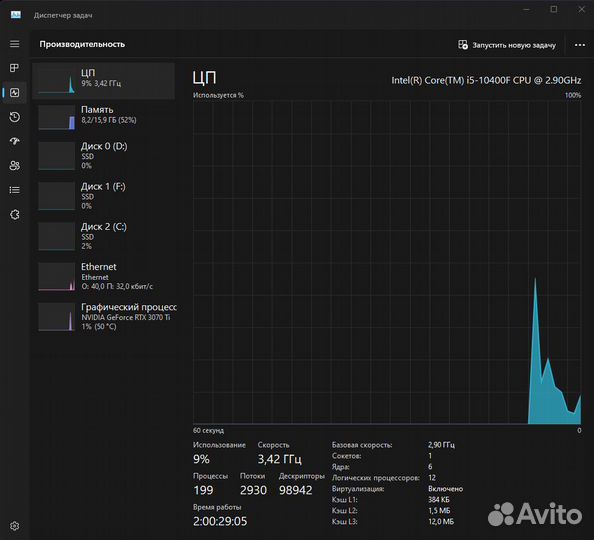Screen dimensions: 594x540
Task: Open the Users page icon
Action: coord(14,166)
